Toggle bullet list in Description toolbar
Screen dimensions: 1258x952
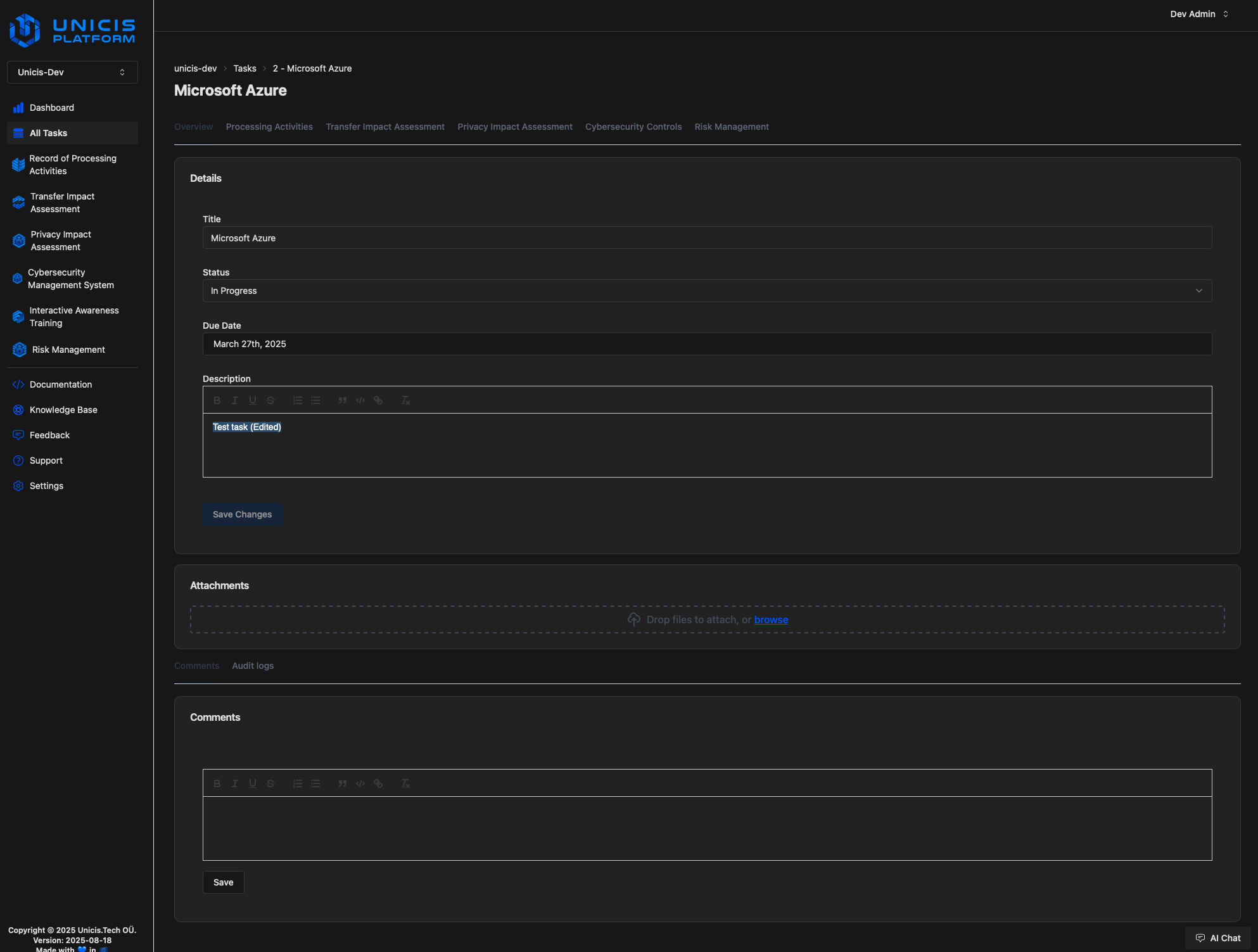(x=315, y=400)
